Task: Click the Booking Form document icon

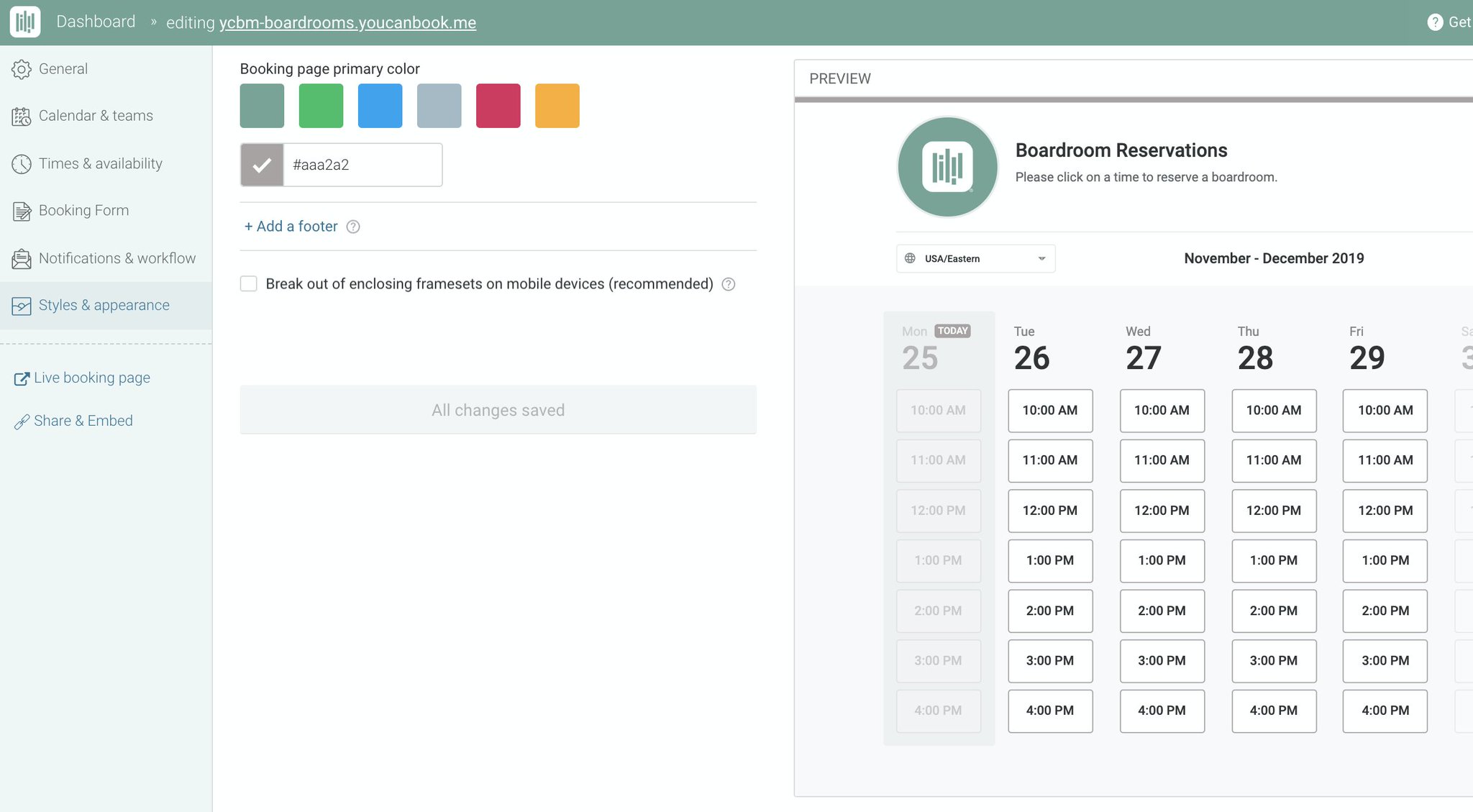Action: 22,211
